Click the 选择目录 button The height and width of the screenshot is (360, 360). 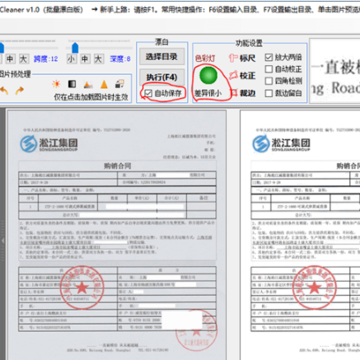click(x=161, y=57)
